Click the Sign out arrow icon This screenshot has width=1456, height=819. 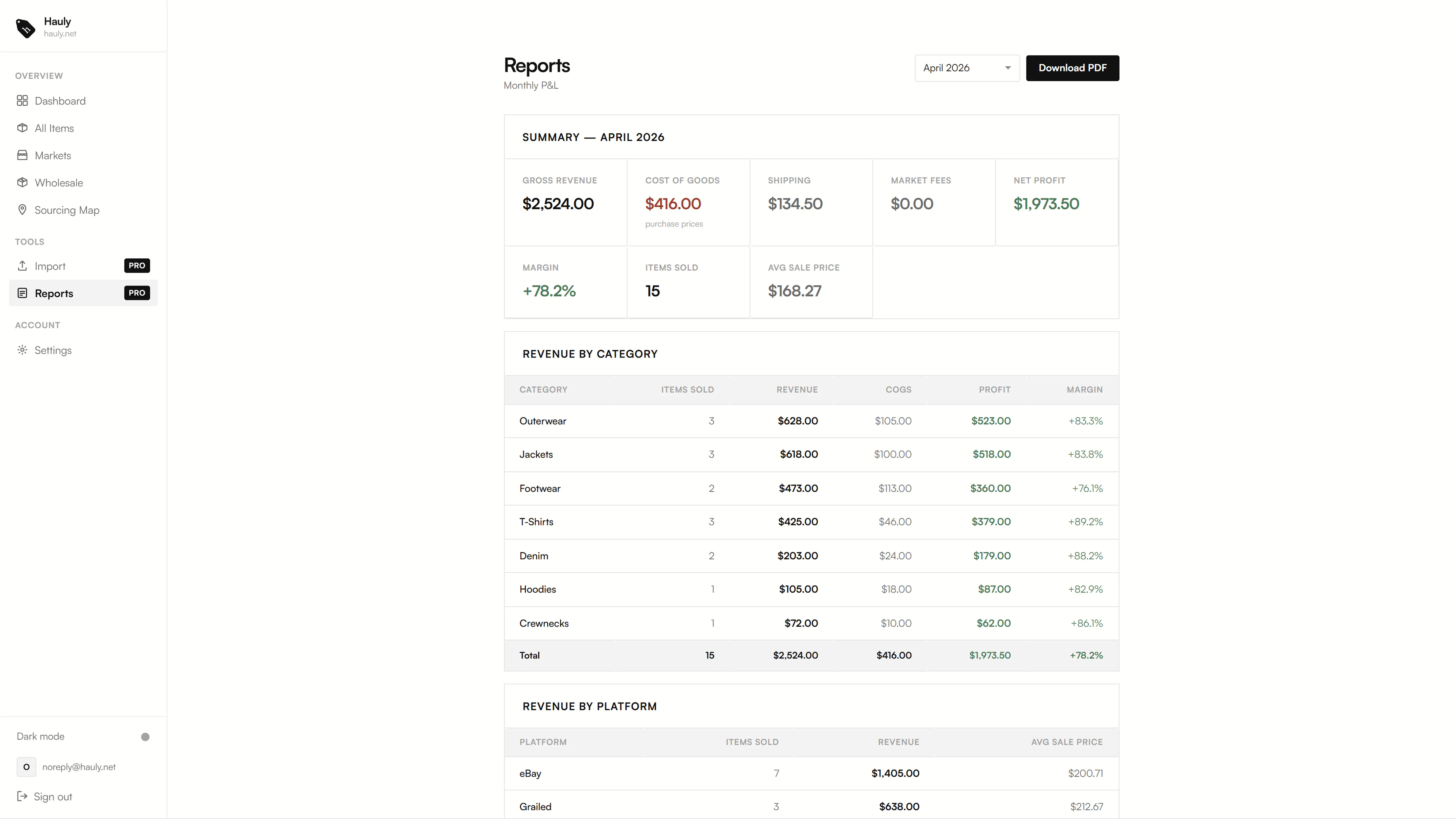(22, 797)
